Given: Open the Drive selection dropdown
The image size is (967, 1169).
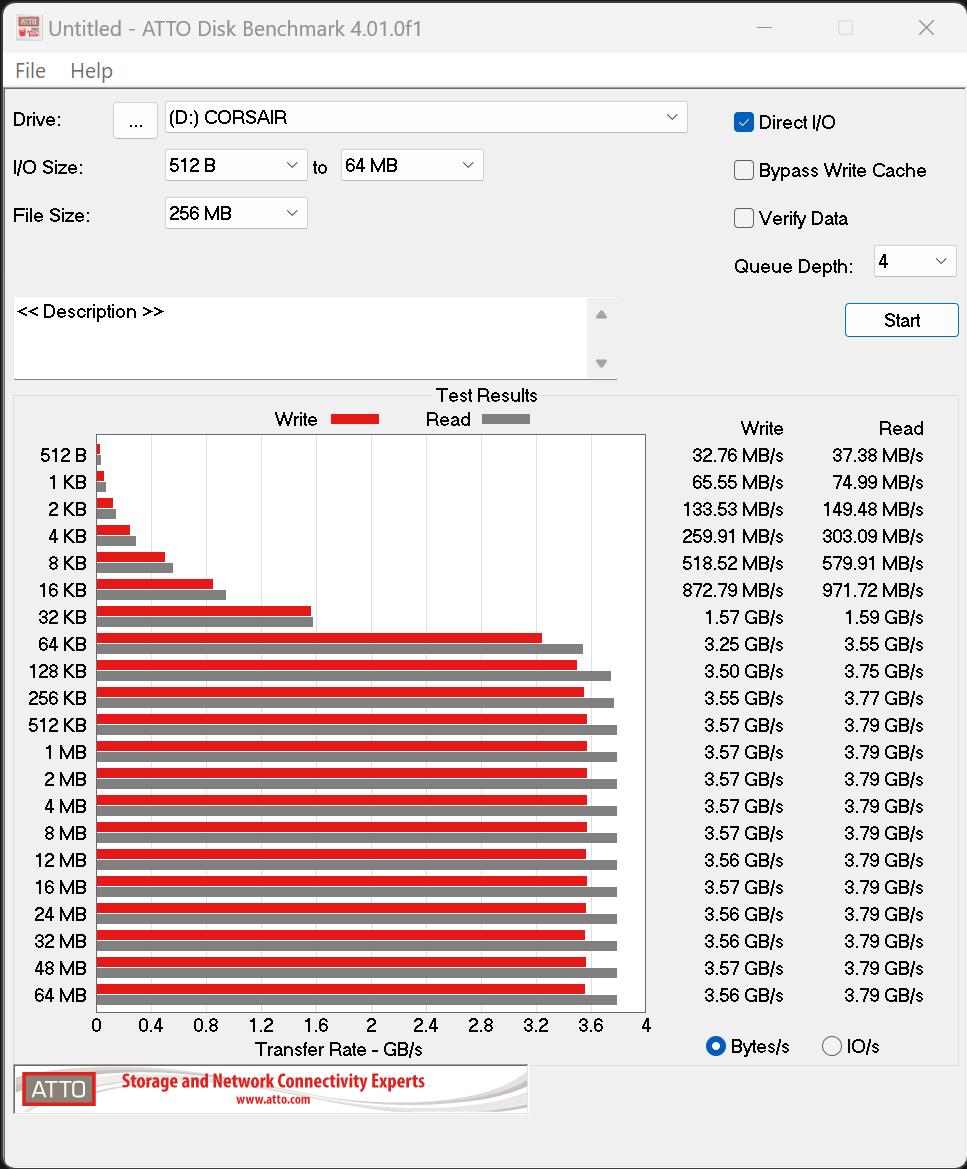Looking at the screenshot, I should pos(426,117).
